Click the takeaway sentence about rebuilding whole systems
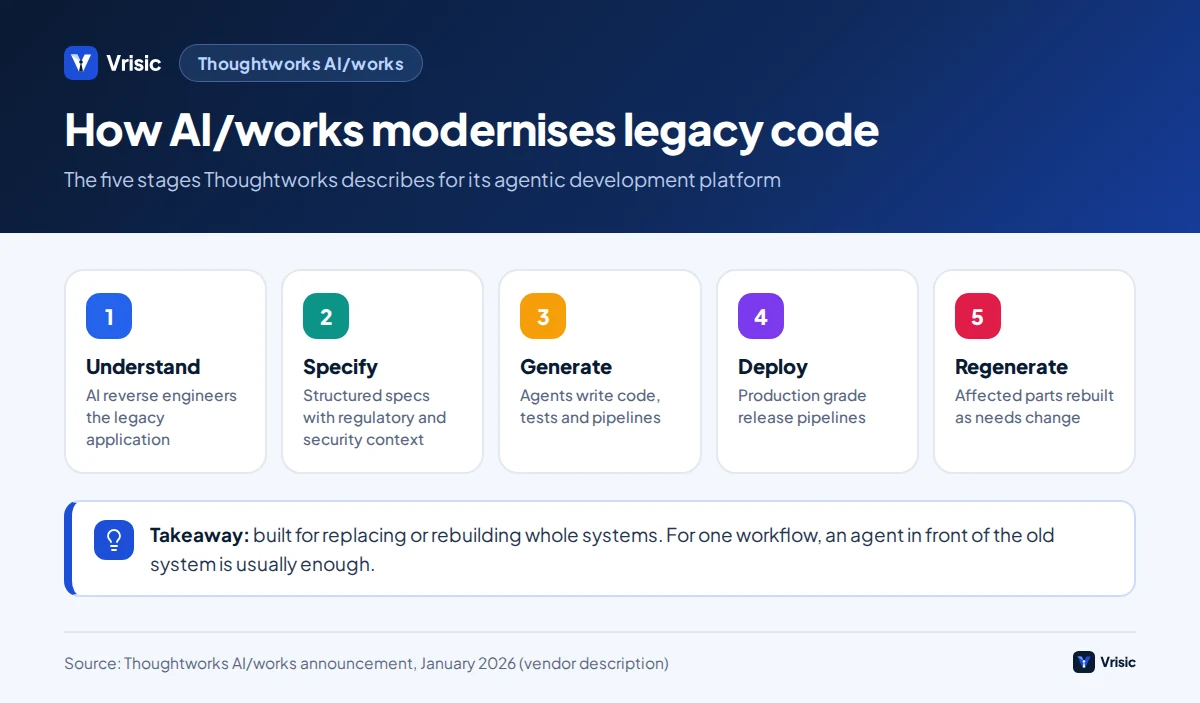1200x703 pixels. [x=602, y=549]
